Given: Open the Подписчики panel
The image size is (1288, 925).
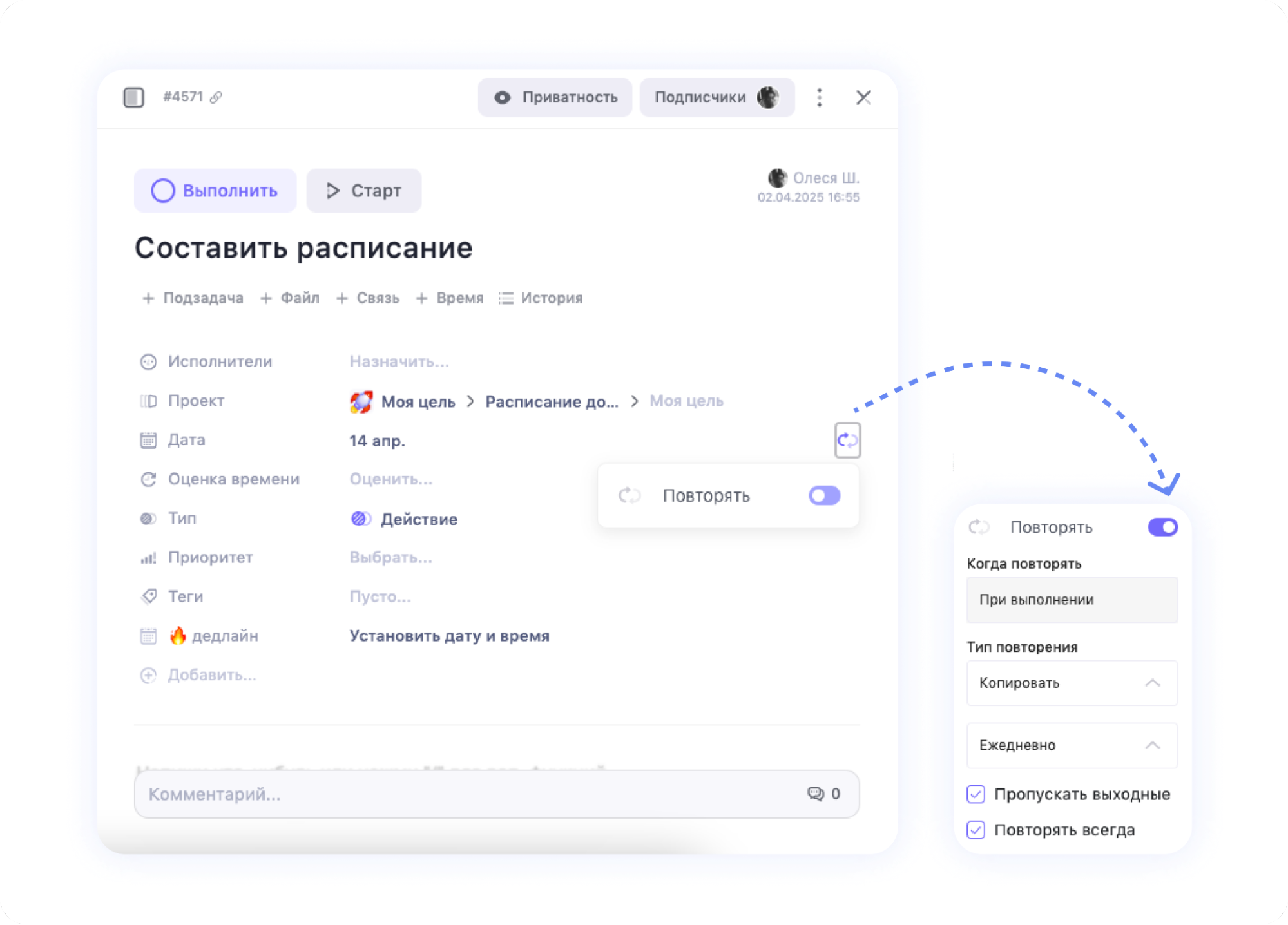Looking at the screenshot, I should pyautogui.click(x=716, y=97).
